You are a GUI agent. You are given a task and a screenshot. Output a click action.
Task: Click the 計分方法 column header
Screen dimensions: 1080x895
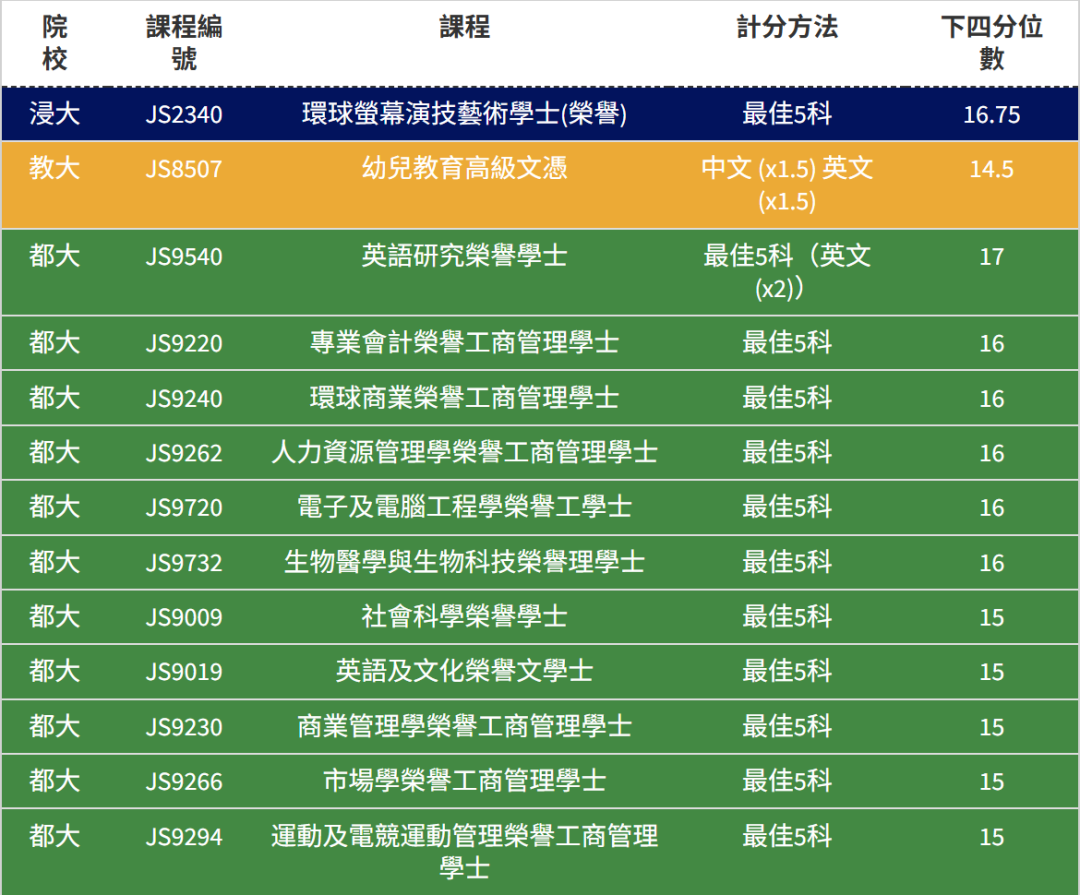pyautogui.click(x=787, y=28)
